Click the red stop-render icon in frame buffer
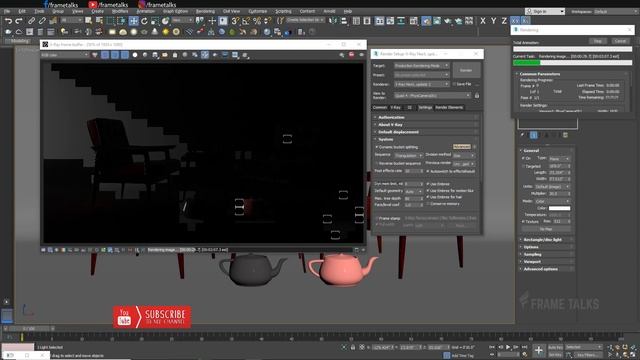This screenshot has width=640, height=360. pos(351,55)
